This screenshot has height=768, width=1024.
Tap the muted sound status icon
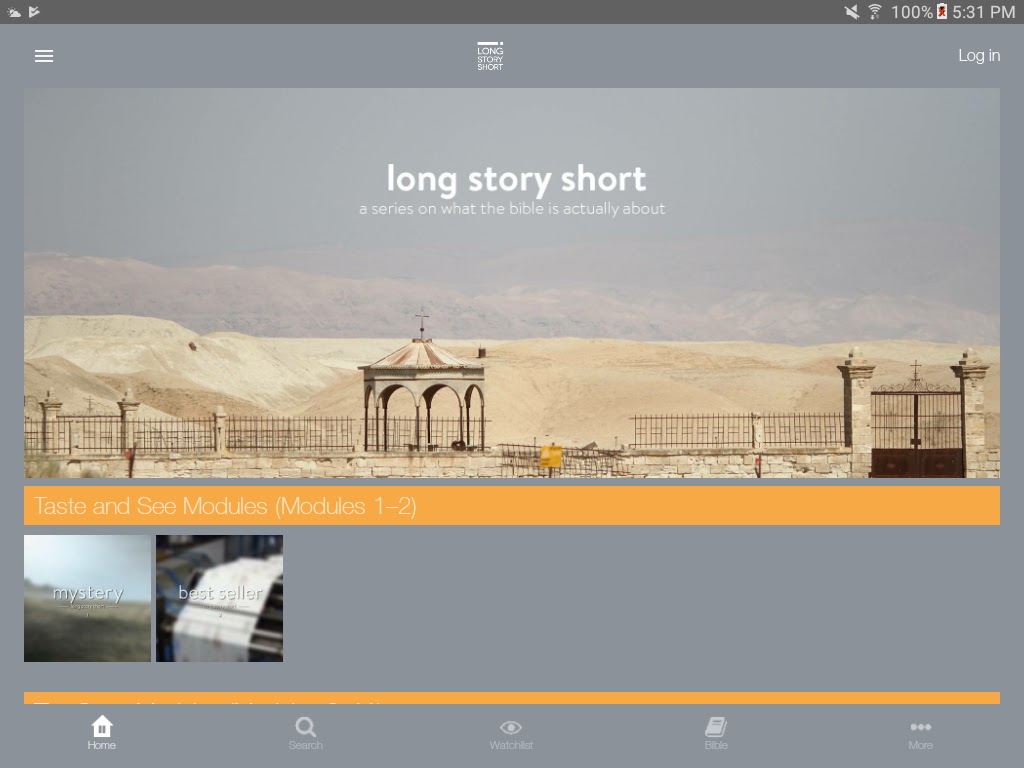point(851,12)
